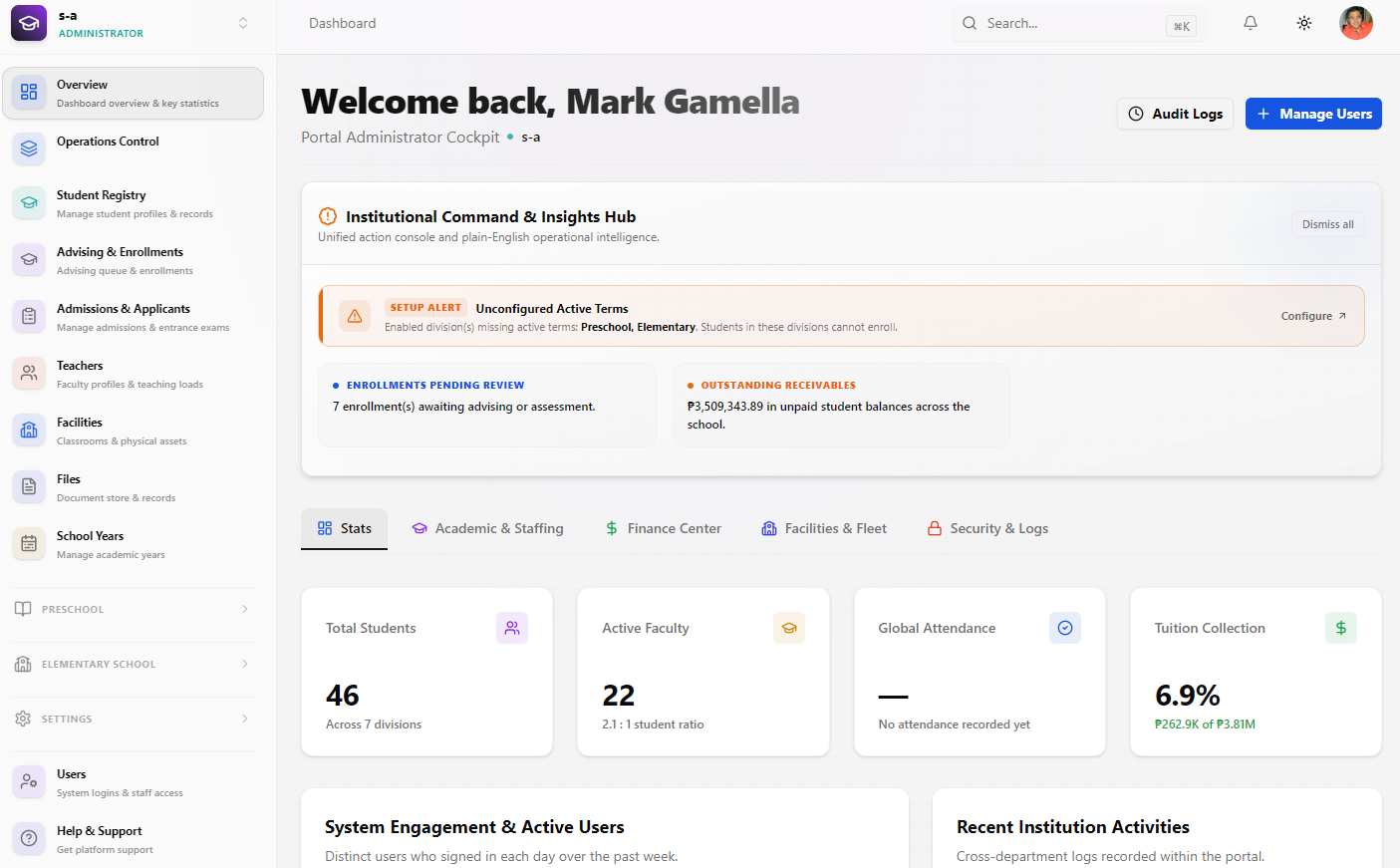The height and width of the screenshot is (868, 1400).
Task: Open Operations Control layers icon
Action: pos(29,148)
